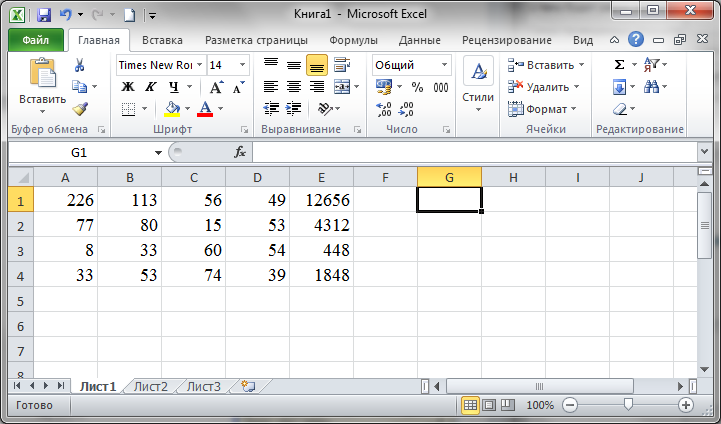Image resolution: width=721 pixels, height=424 pixels.
Task: Toggle underline Ч formatting
Action: point(173,87)
